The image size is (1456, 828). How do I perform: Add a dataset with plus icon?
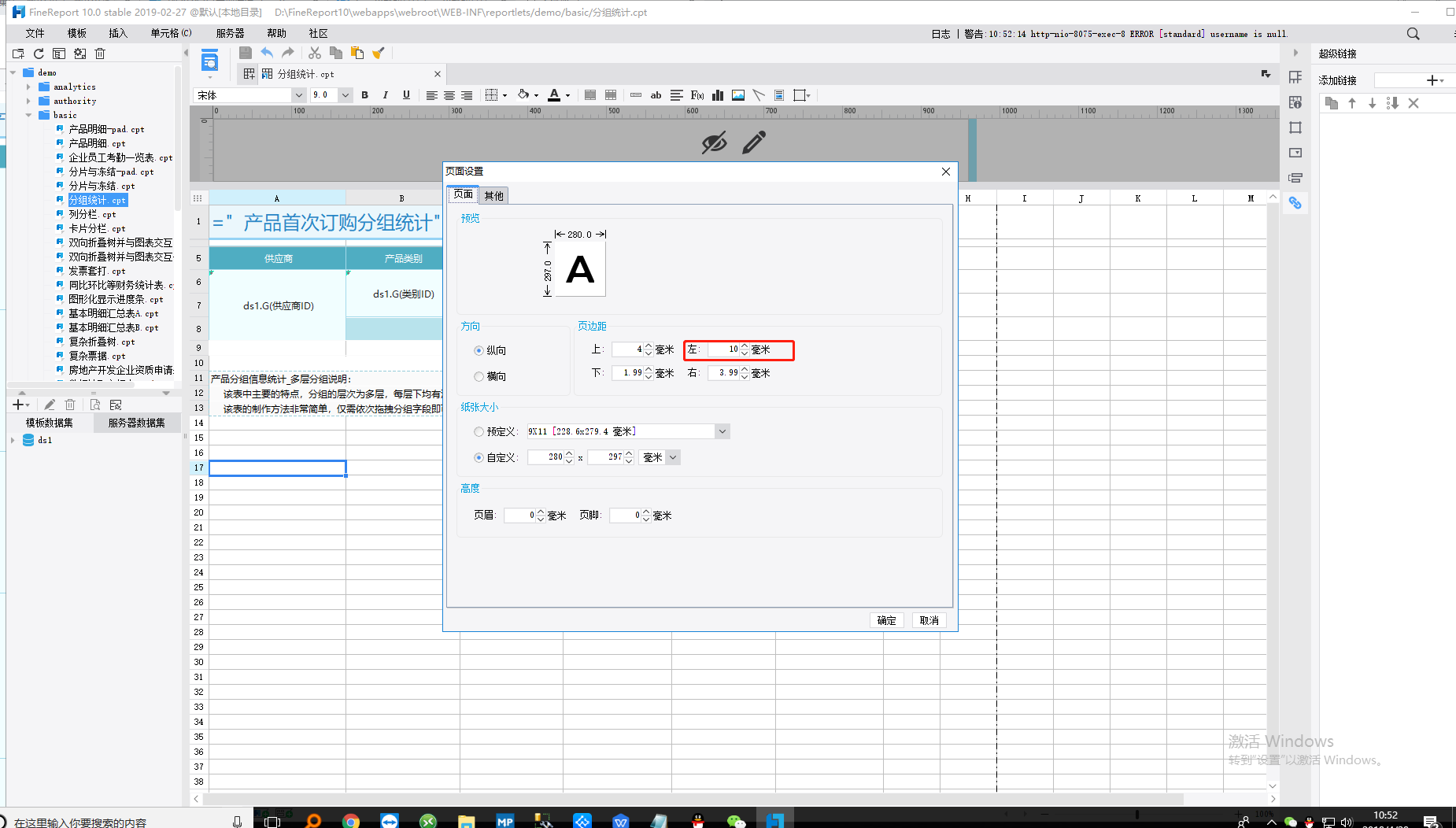coord(19,405)
